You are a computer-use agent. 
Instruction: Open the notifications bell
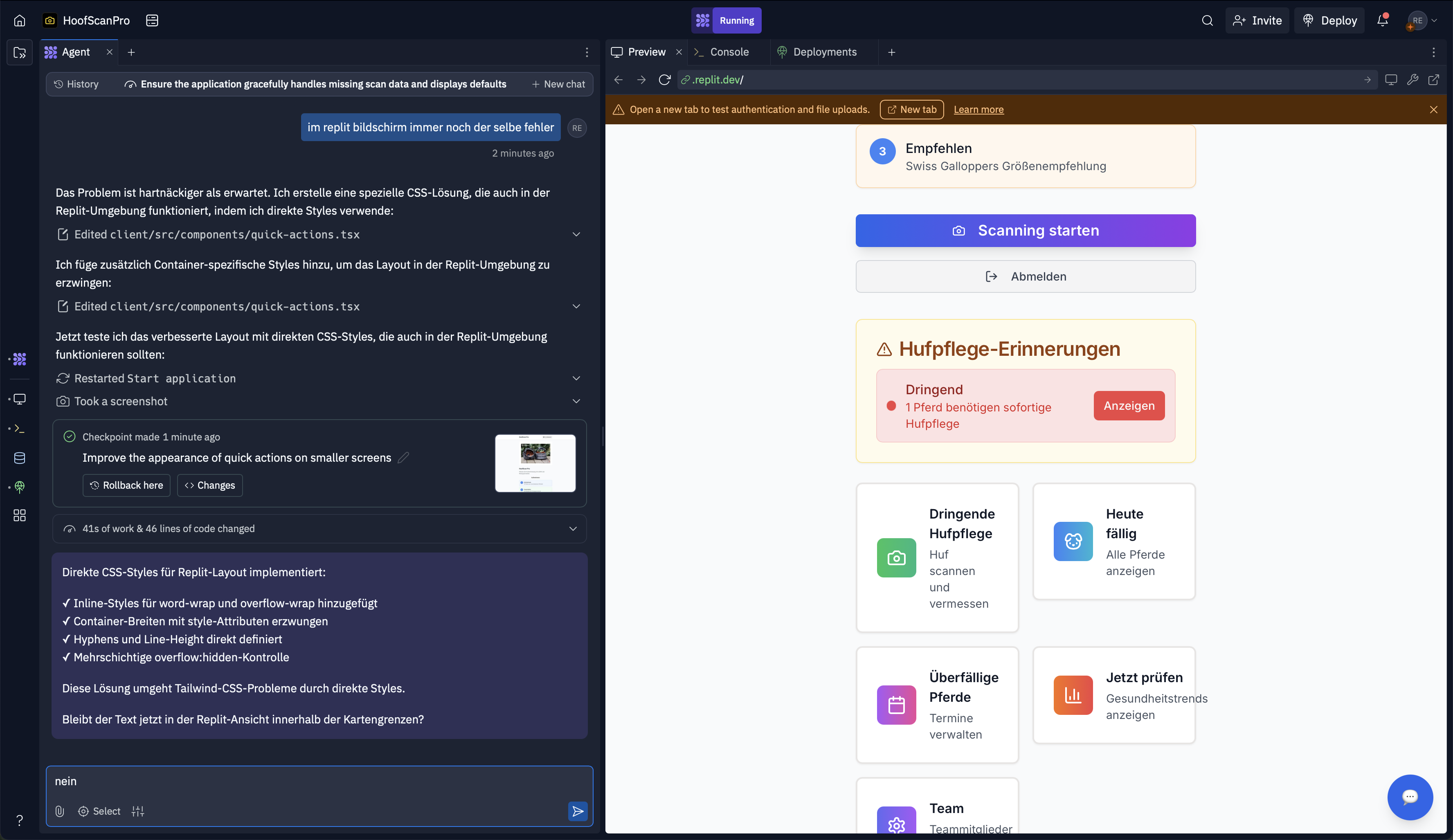coord(1382,21)
